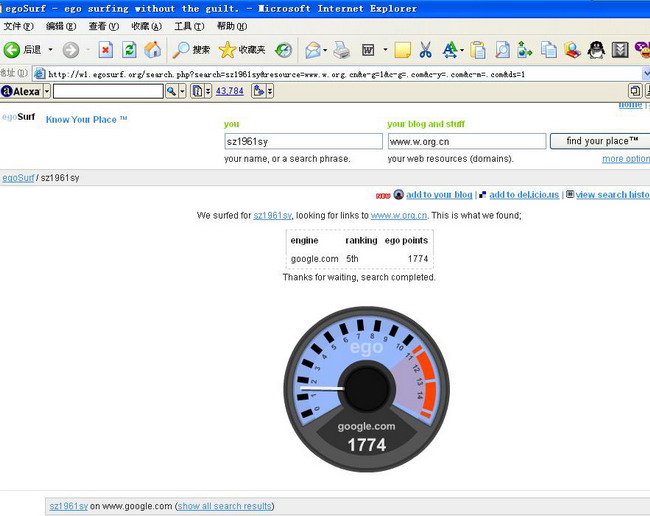Click the 'you' name input field
Viewport: 650px width, 516px height.
[303, 142]
